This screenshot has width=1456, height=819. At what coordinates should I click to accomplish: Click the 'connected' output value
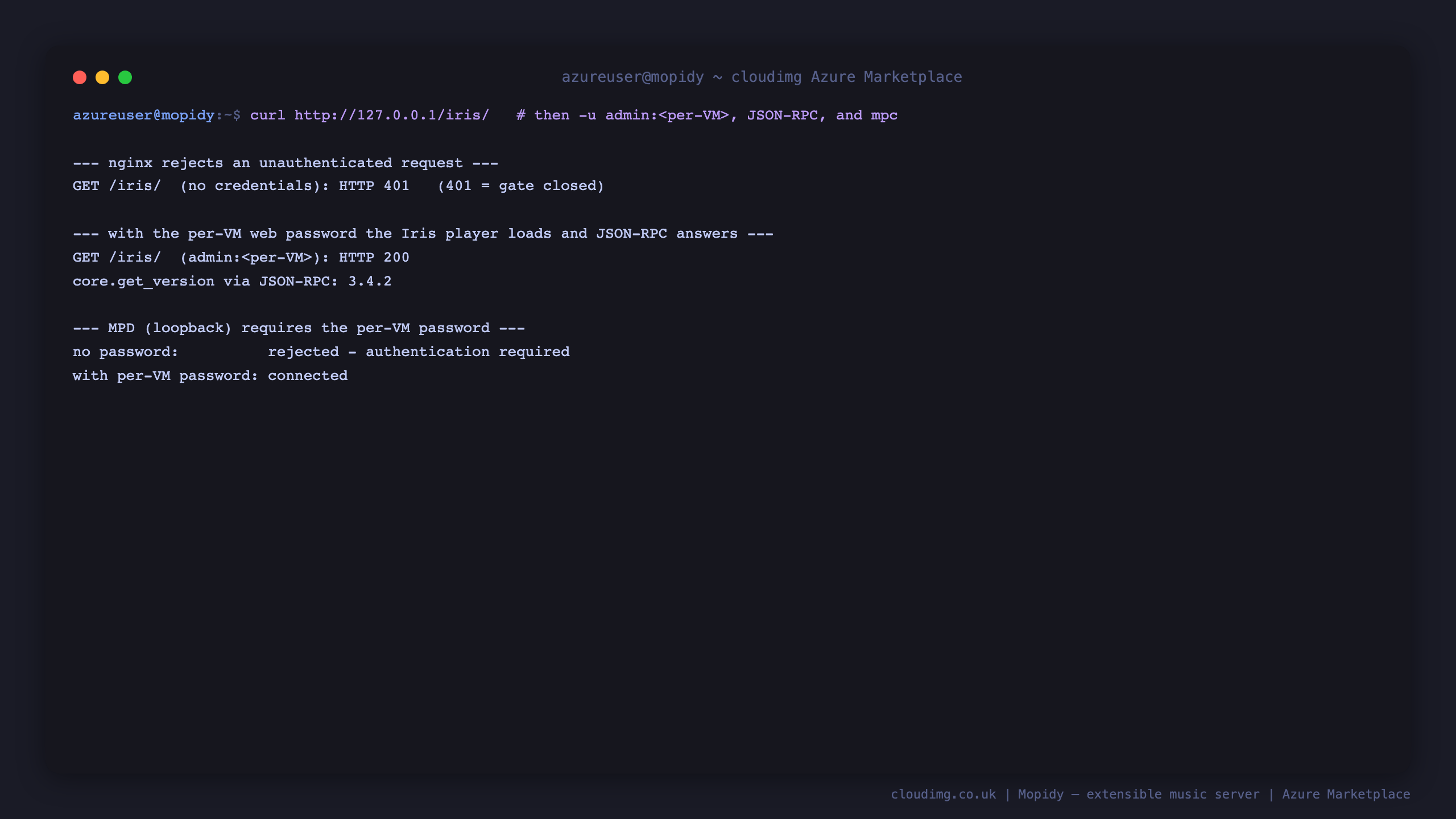[x=308, y=376]
